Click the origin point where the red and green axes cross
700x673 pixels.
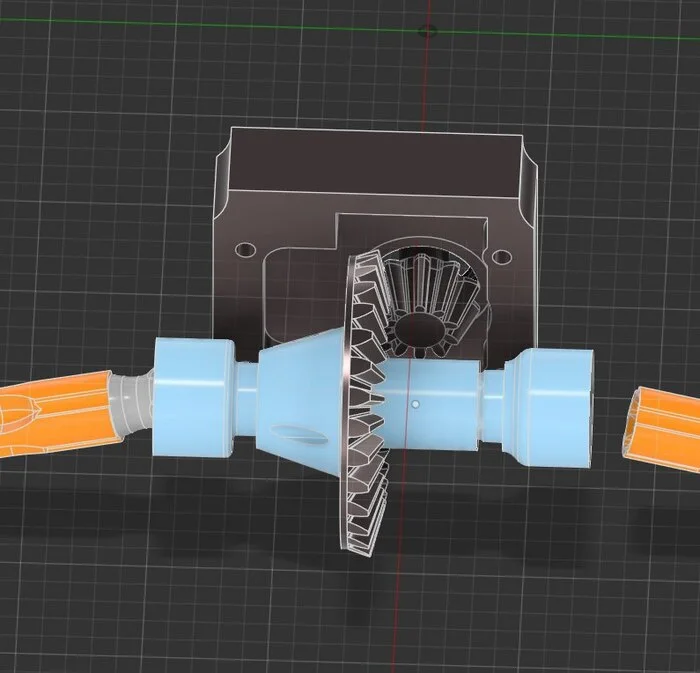(428, 31)
